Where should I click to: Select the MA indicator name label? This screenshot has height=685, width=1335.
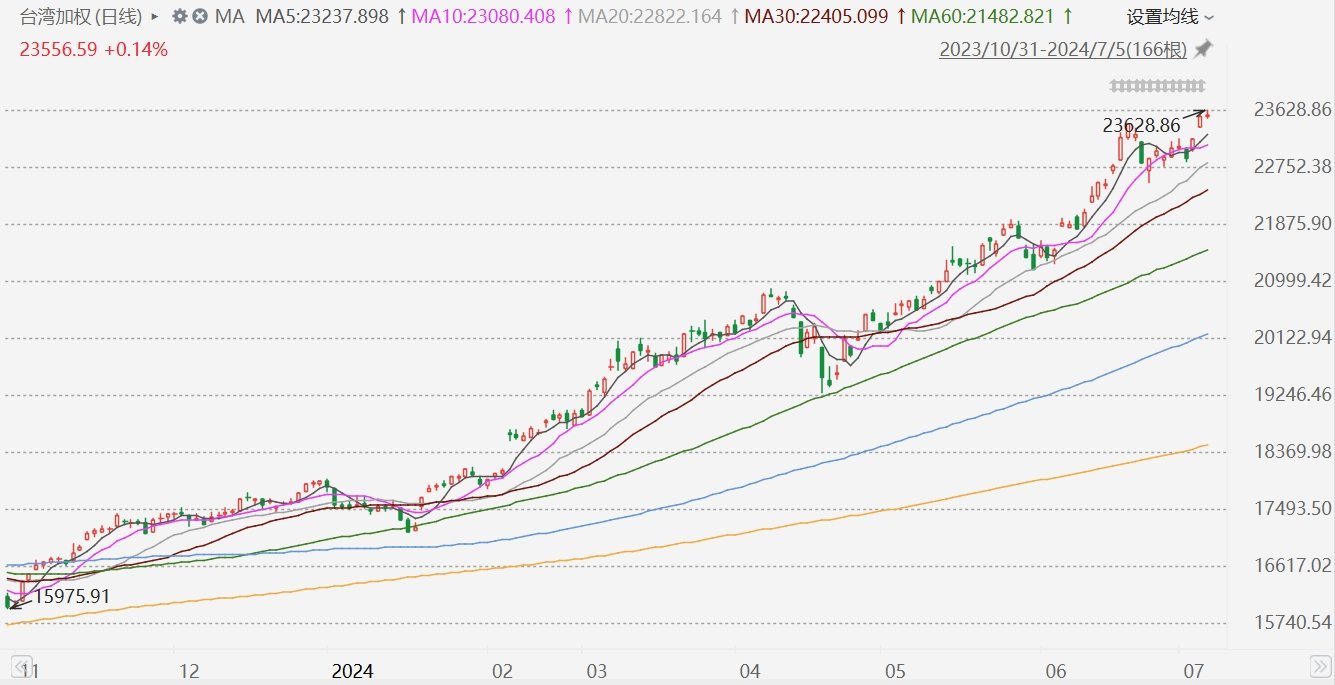tap(230, 17)
